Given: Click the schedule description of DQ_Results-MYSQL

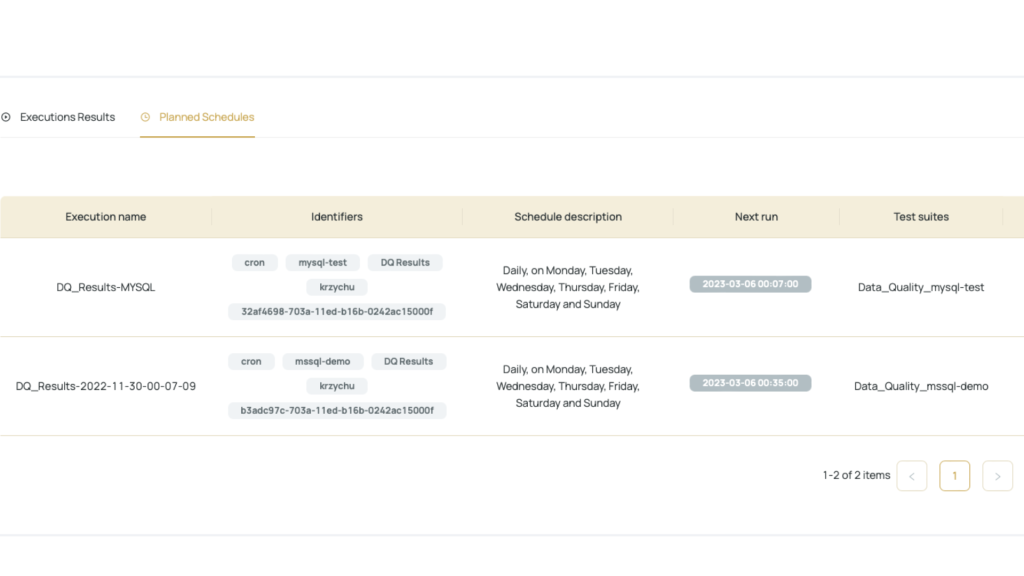Looking at the screenshot, I should tap(568, 287).
